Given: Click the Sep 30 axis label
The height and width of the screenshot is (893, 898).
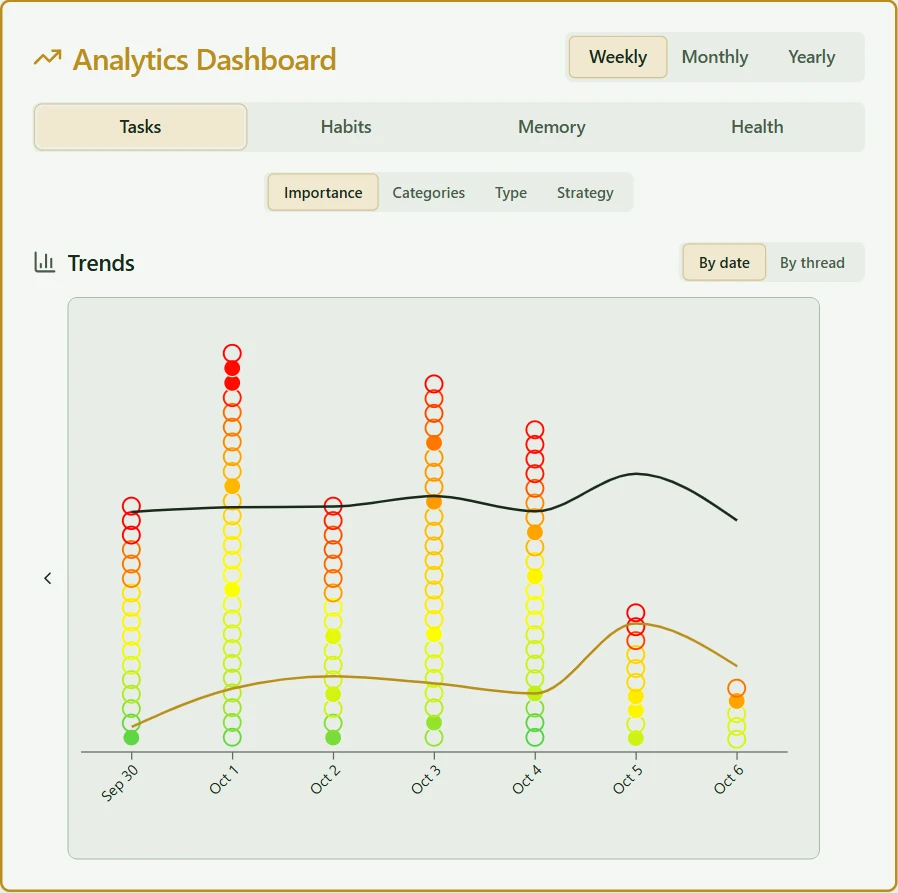Looking at the screenshot, I should click(119, 783).
